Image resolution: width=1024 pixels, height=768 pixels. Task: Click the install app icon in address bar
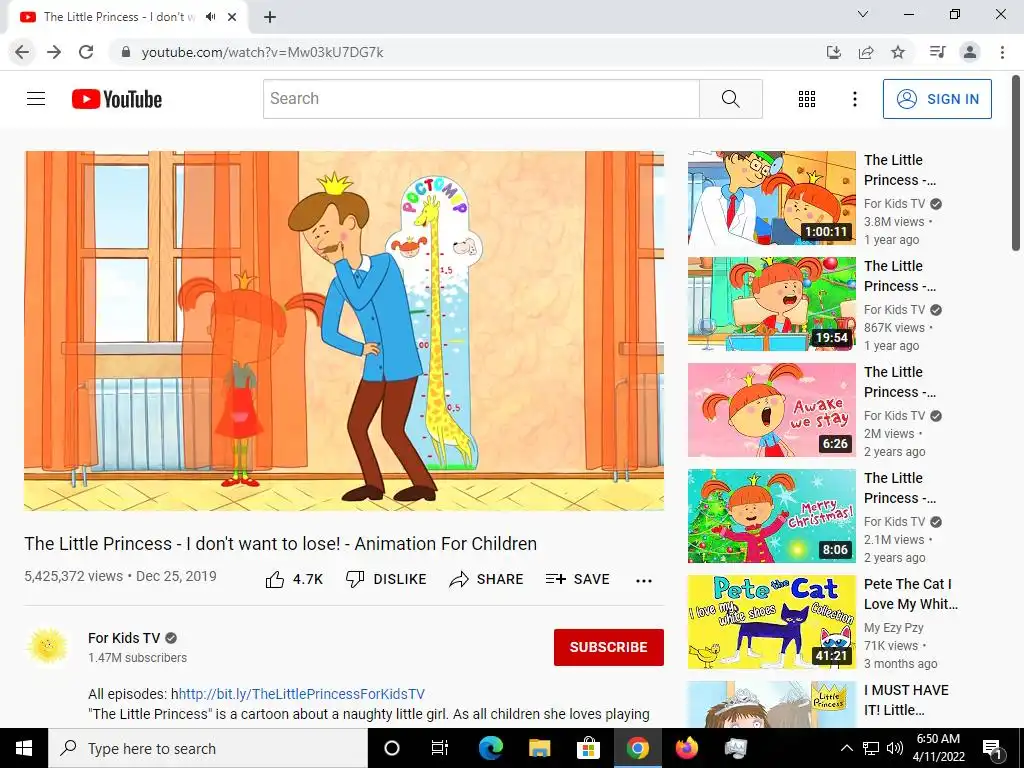tap(833, 52)
